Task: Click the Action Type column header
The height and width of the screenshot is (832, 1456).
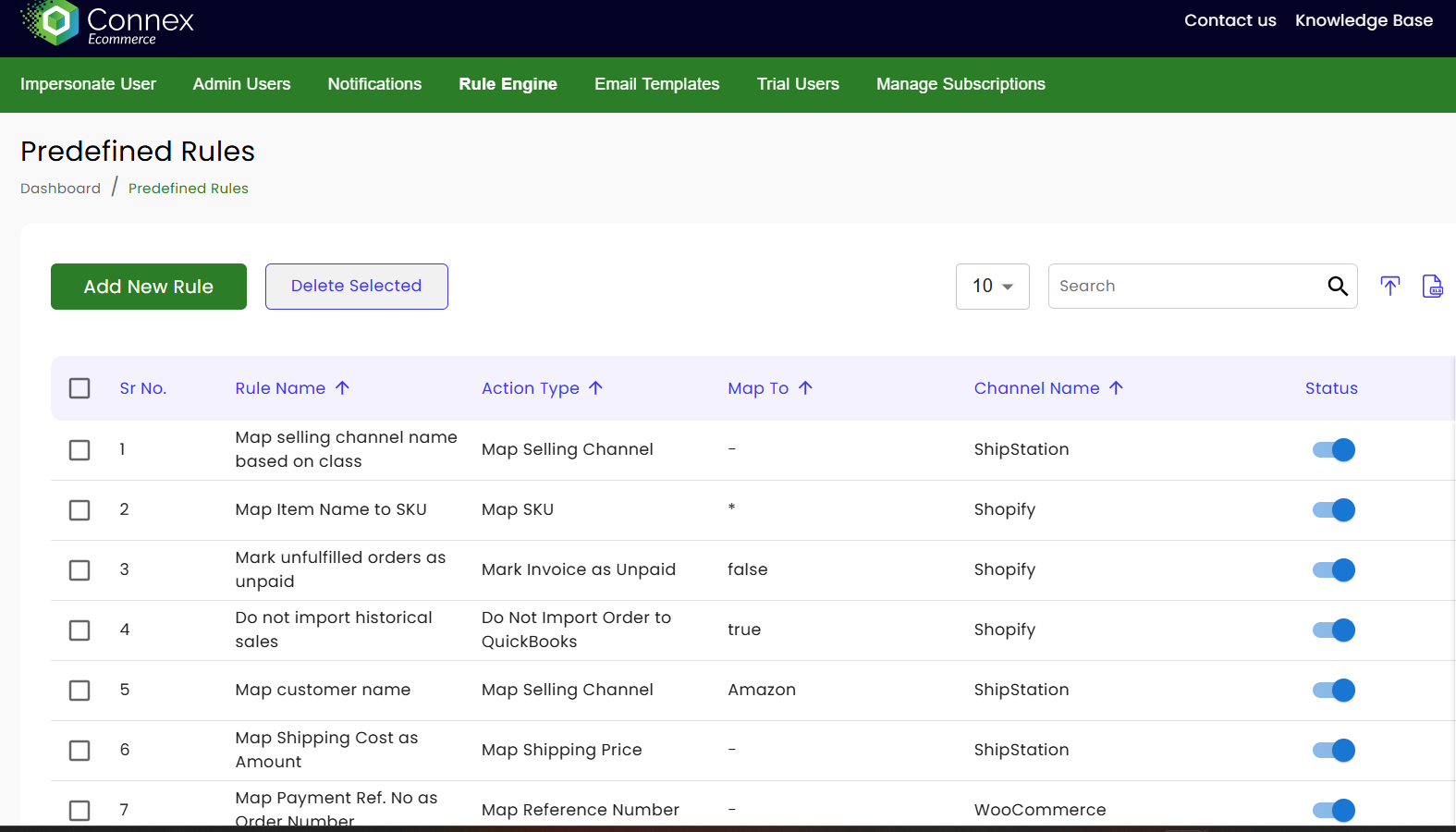Action: pyautogui.click(x=531, y=388)
